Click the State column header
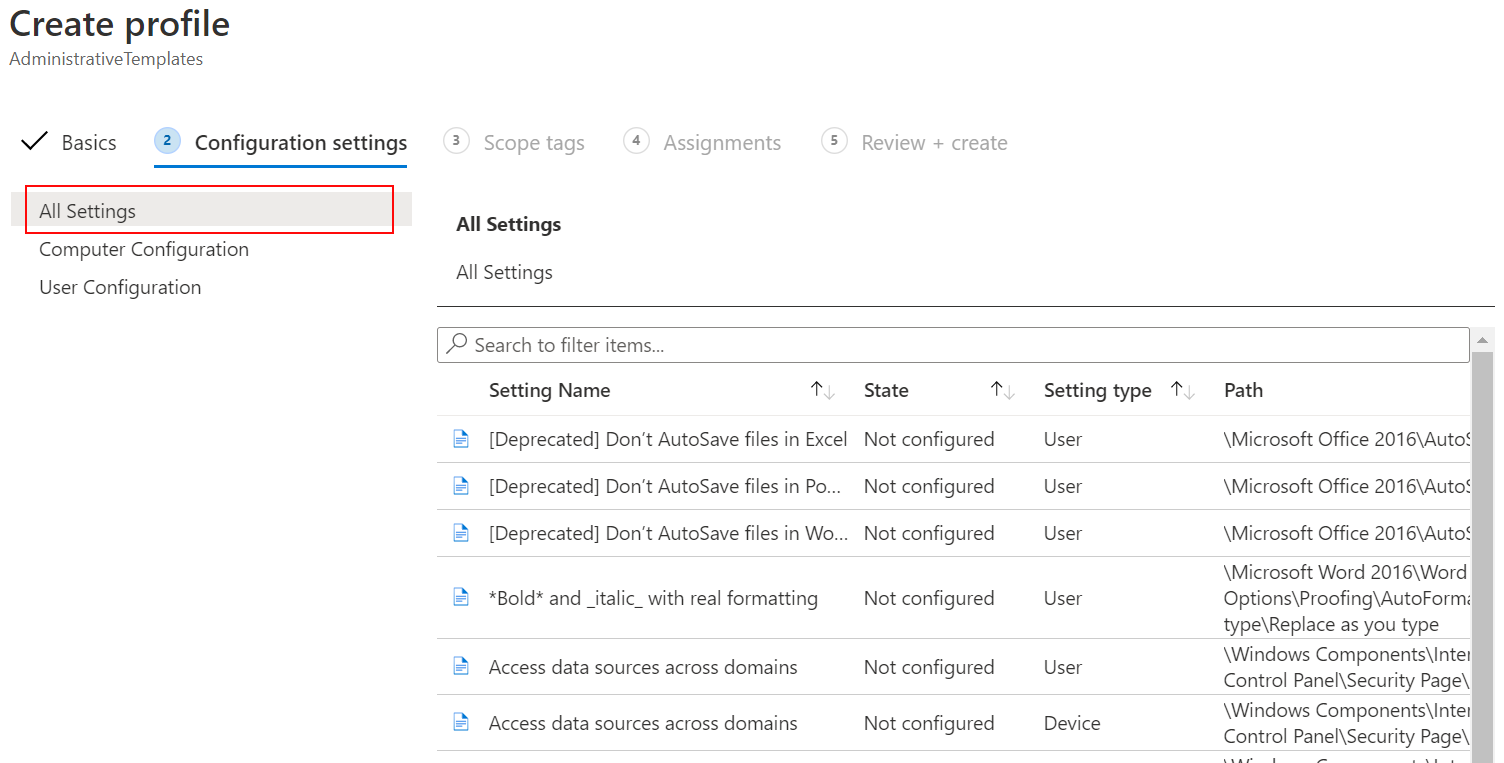The image size is (1504, 763). coord(886,391)
